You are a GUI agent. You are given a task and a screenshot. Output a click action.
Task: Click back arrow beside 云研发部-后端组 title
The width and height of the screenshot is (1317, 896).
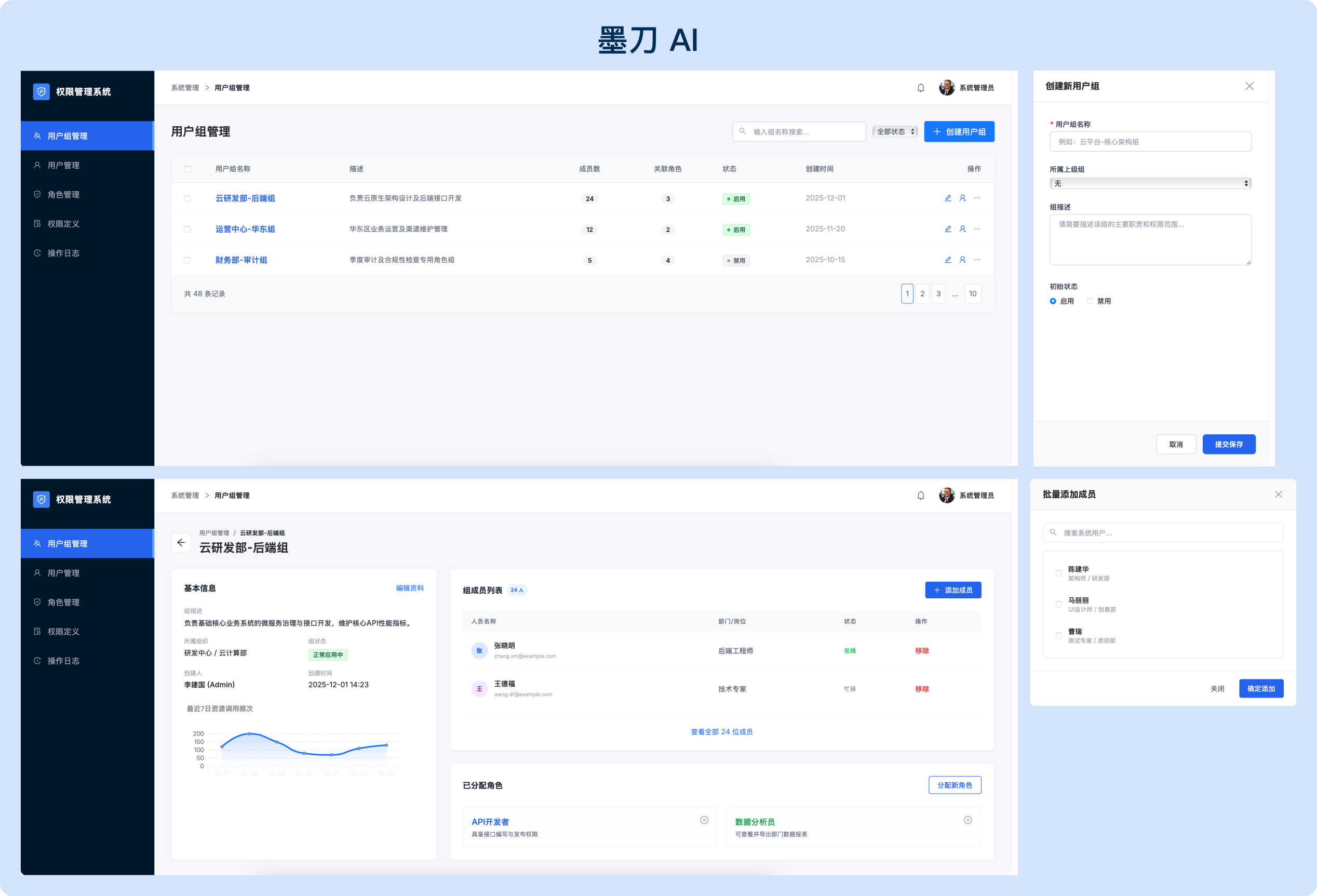181,542
